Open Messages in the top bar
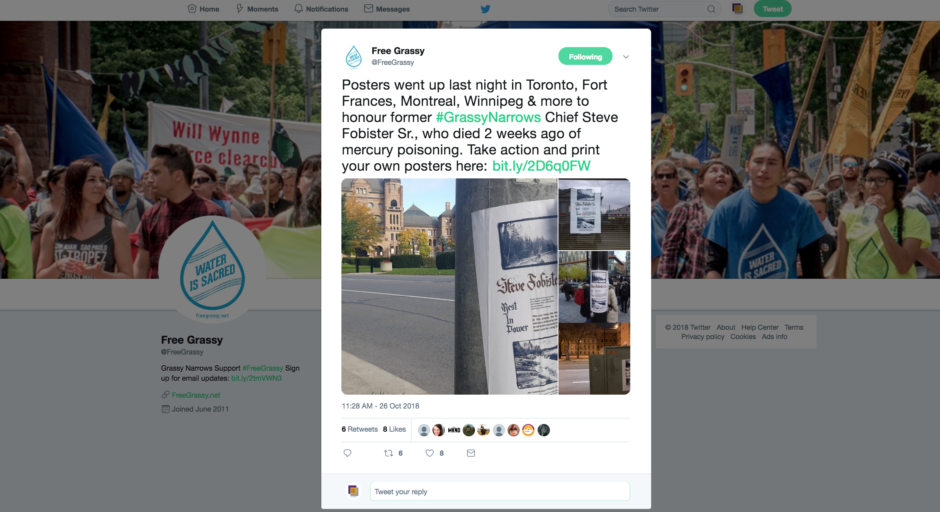The width and height of the screenshot is (940, 512). point(387,9)
